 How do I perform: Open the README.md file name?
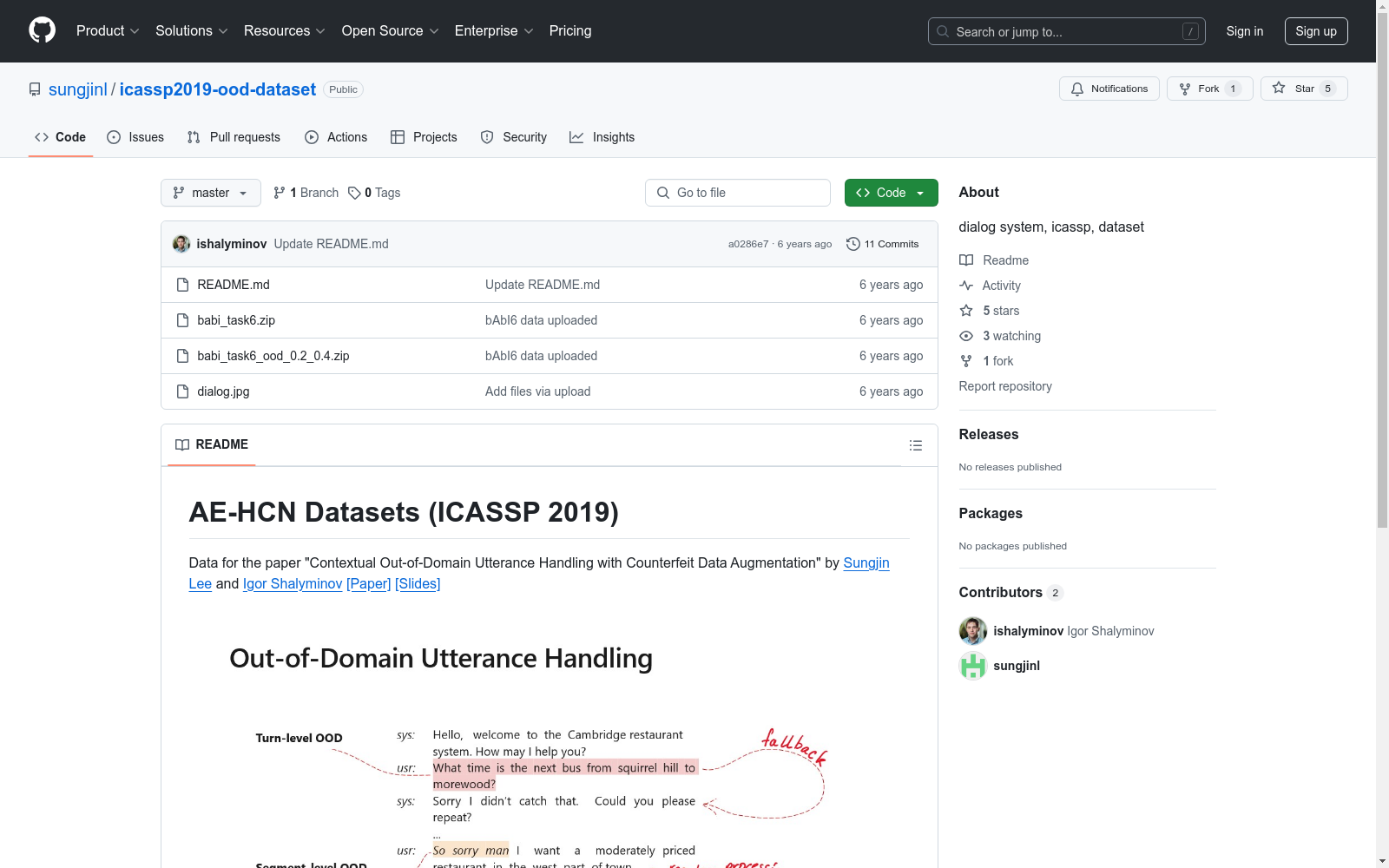234,285
